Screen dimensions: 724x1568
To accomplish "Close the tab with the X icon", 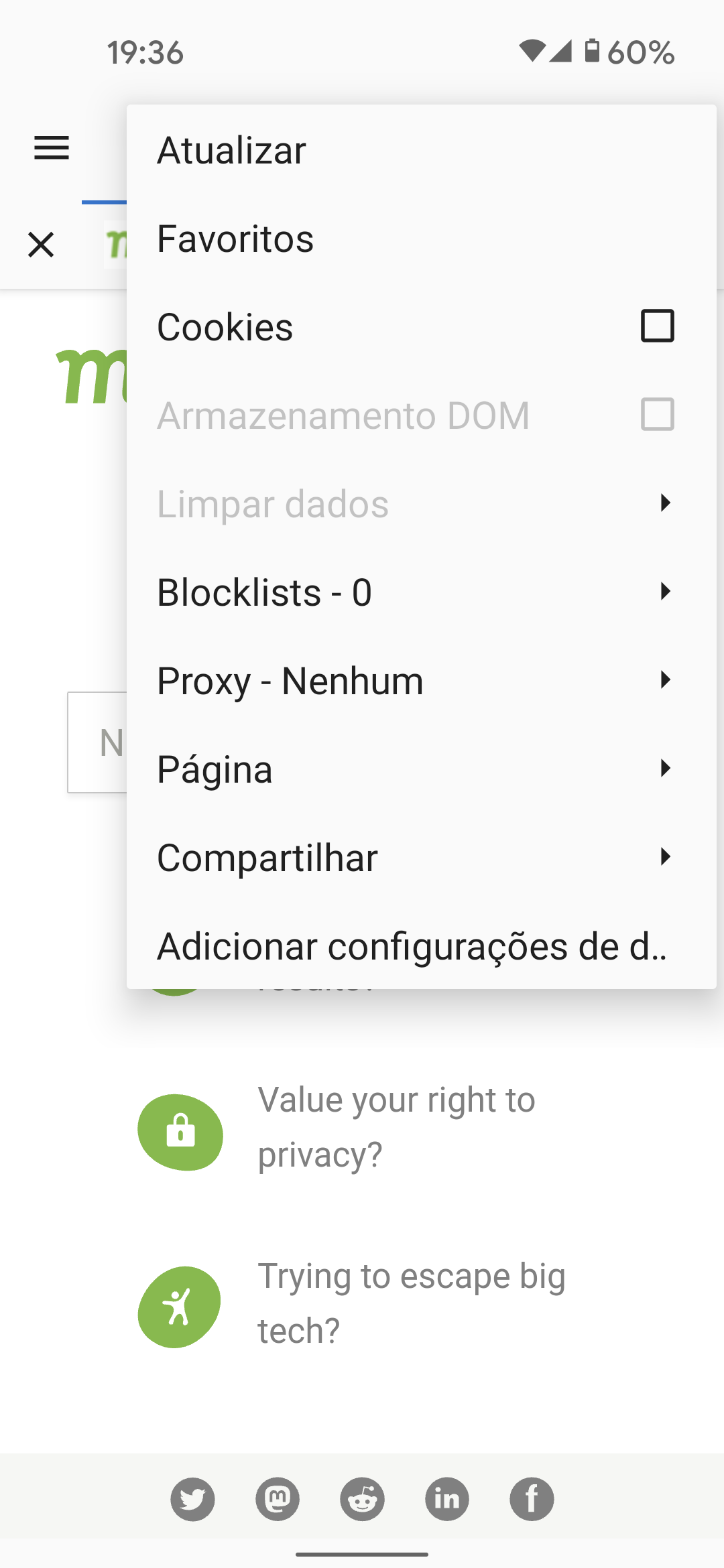I will pos(41,245).
